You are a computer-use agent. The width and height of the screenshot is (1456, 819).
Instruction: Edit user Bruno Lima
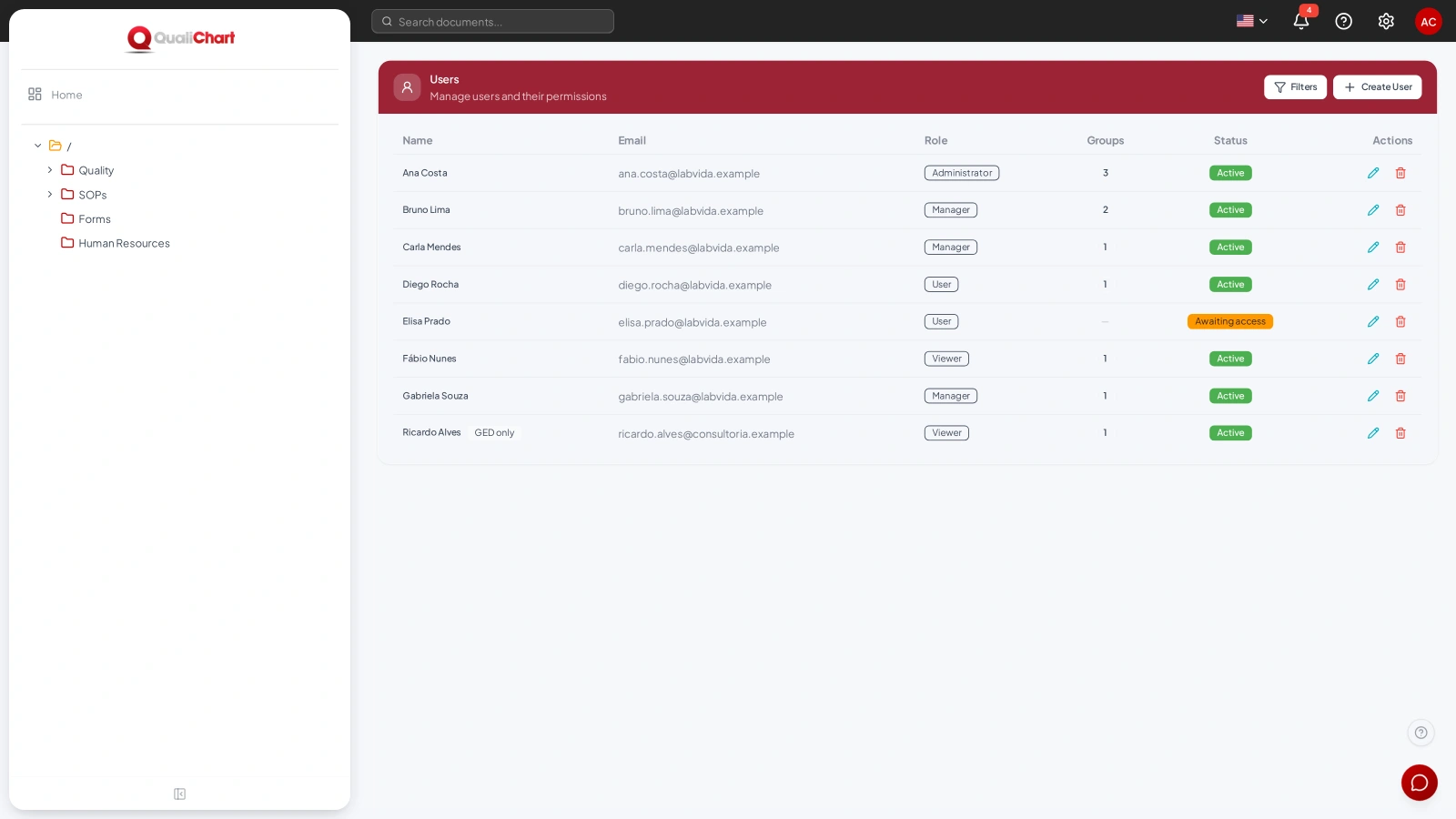[1373, 210]
